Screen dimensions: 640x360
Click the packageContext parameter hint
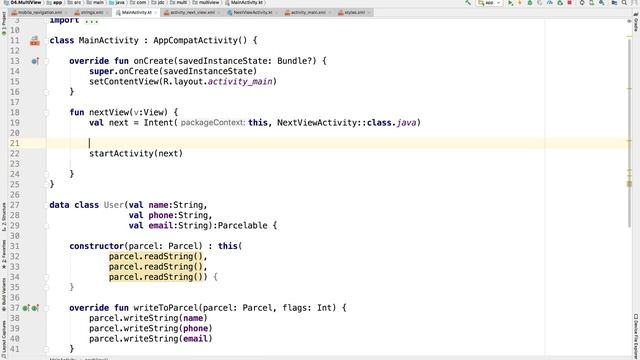[213, 122]
